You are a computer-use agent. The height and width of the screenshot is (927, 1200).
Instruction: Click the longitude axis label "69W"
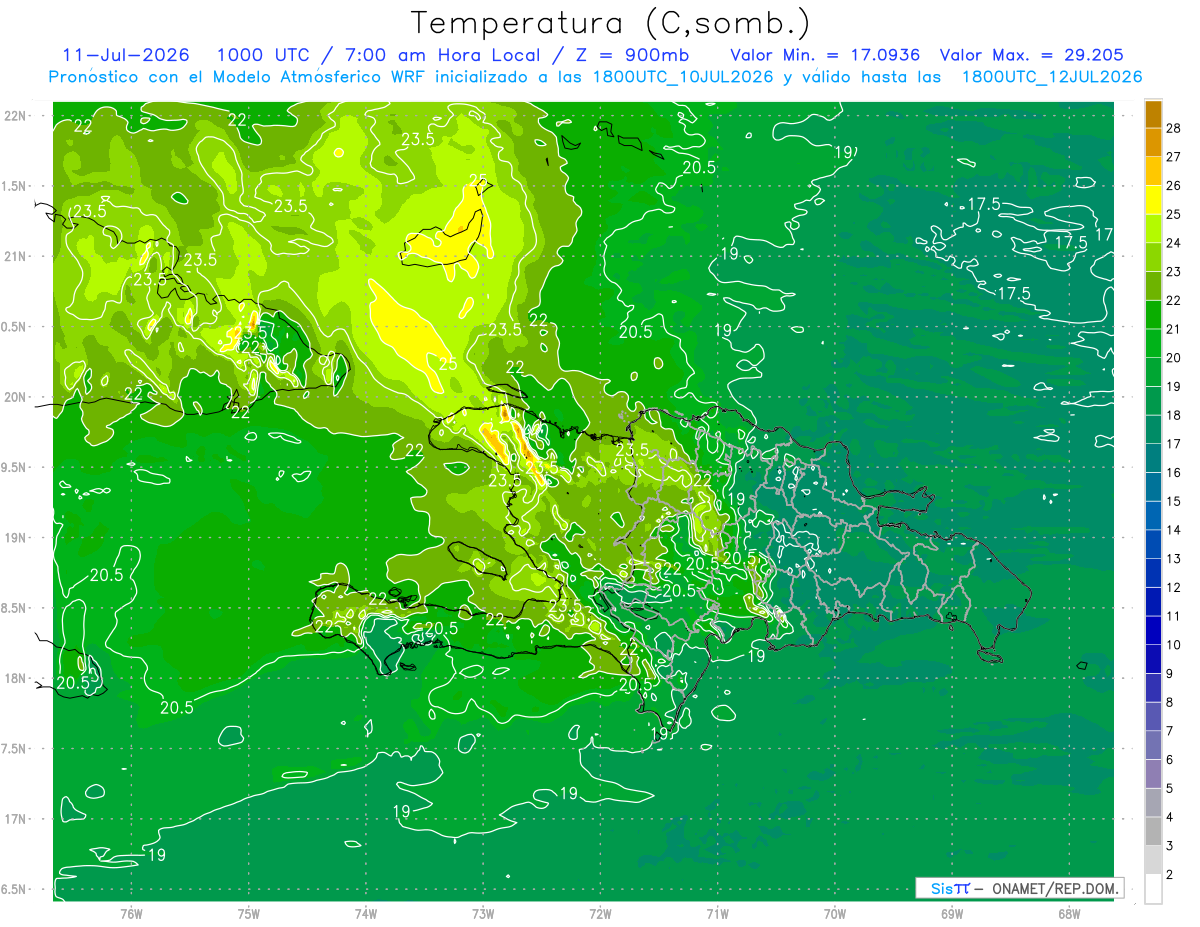pyautogui.click(x=951, y=914)
